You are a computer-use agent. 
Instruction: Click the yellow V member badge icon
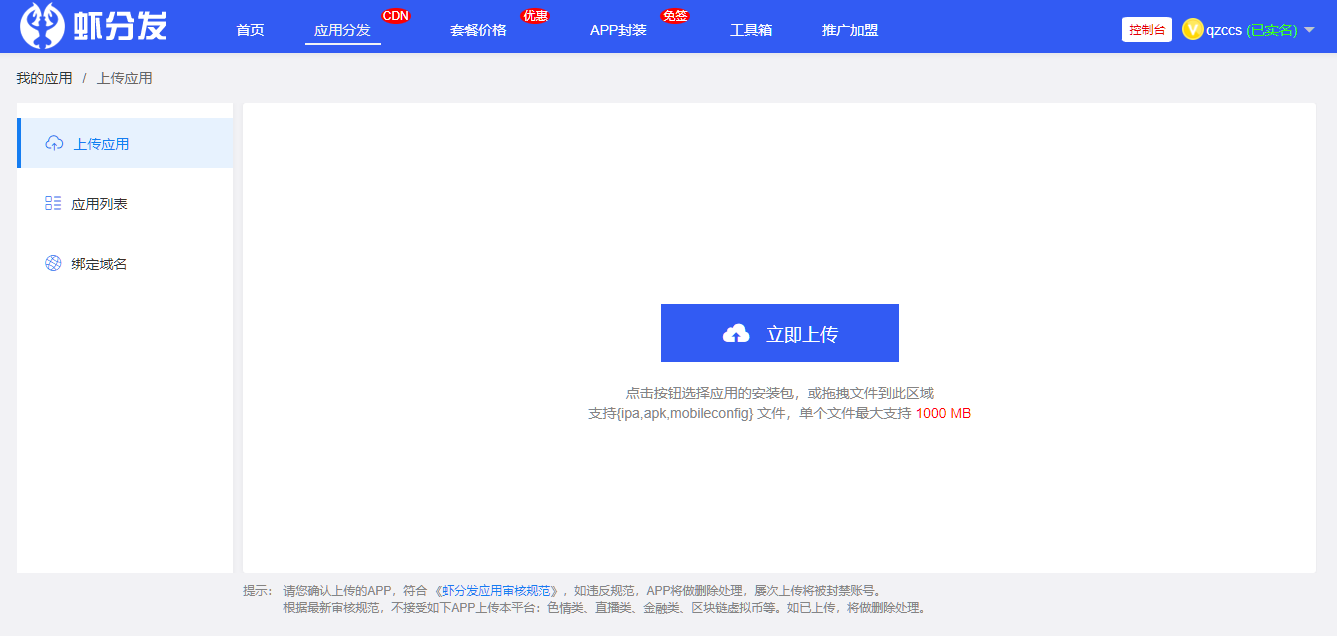tap(1192, 29)
